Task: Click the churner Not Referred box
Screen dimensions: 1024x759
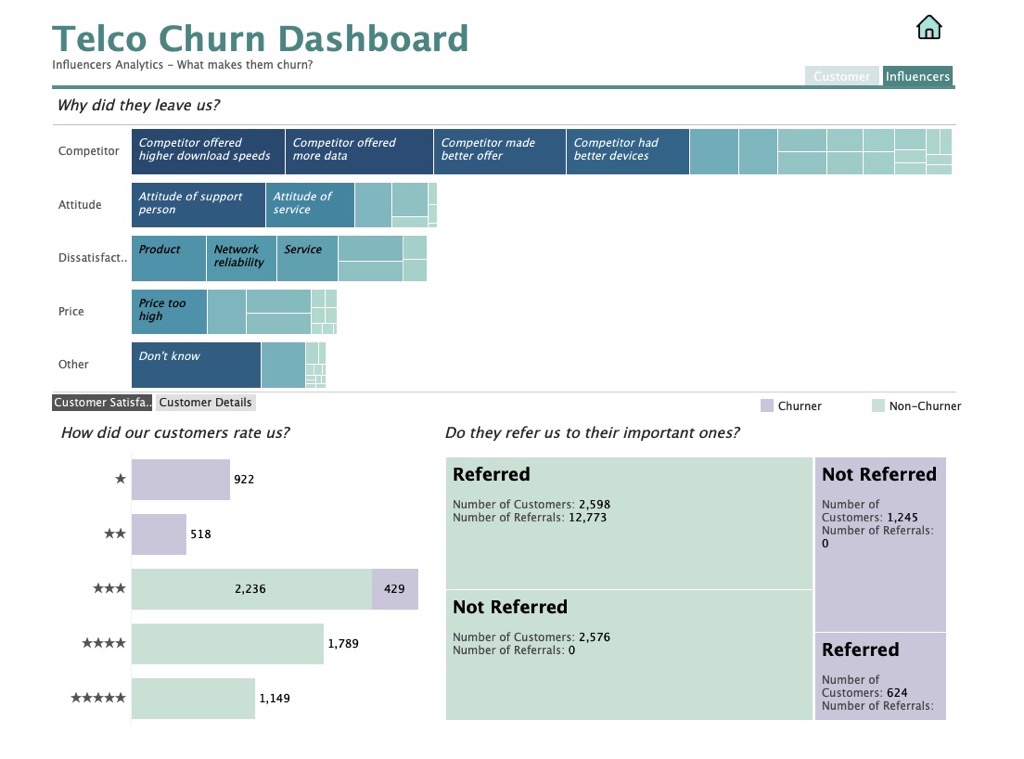Action: pyautogui.click(x=880, y=540)
